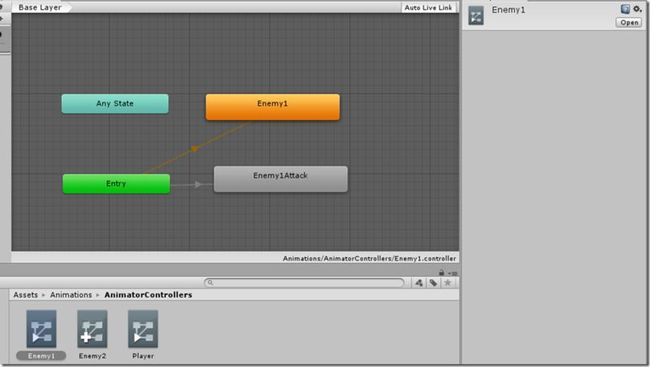This screenshot has width=650, height=367.
Task: Click the AnimatorControllers breadcrumb
Action: [x=148, y=295]
